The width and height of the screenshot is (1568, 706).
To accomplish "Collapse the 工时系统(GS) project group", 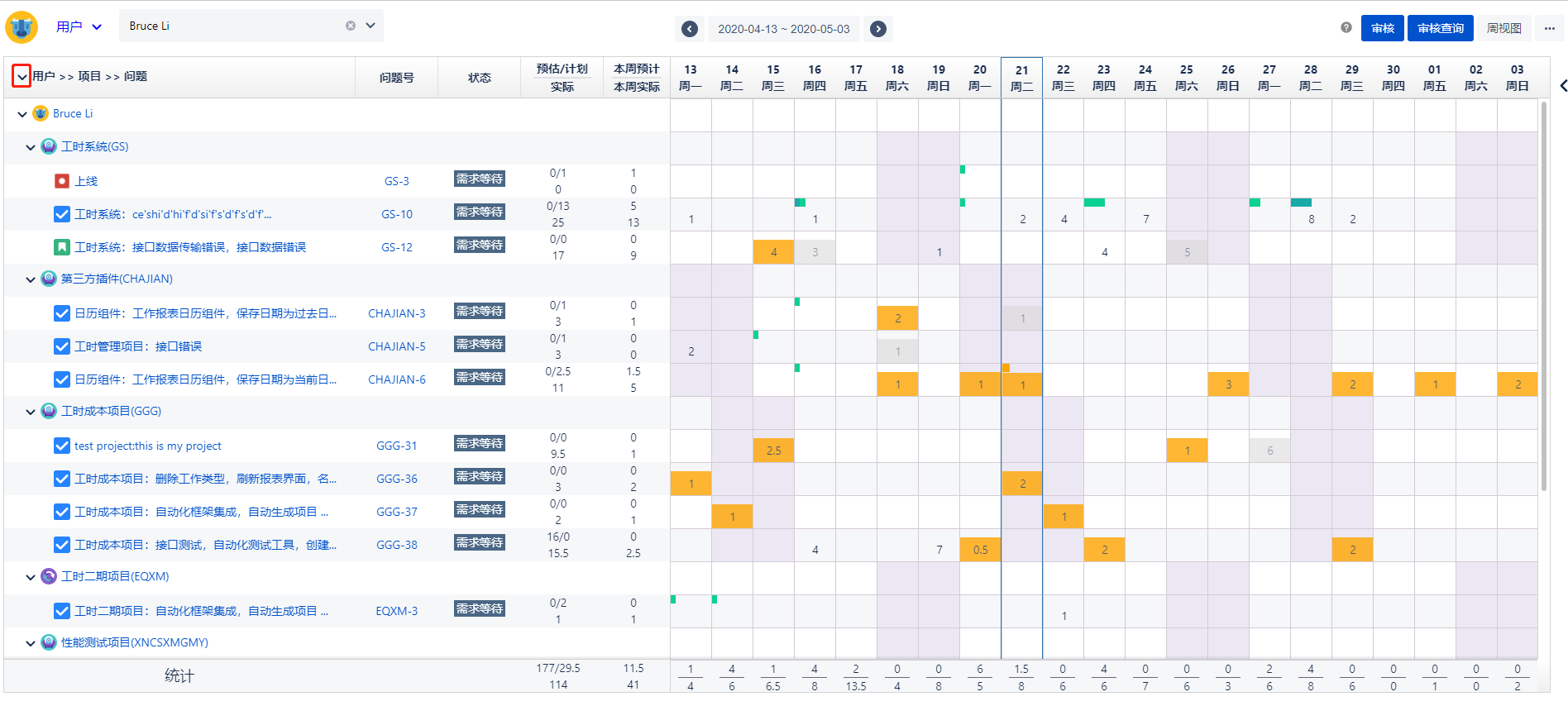I will click(31, 147).
